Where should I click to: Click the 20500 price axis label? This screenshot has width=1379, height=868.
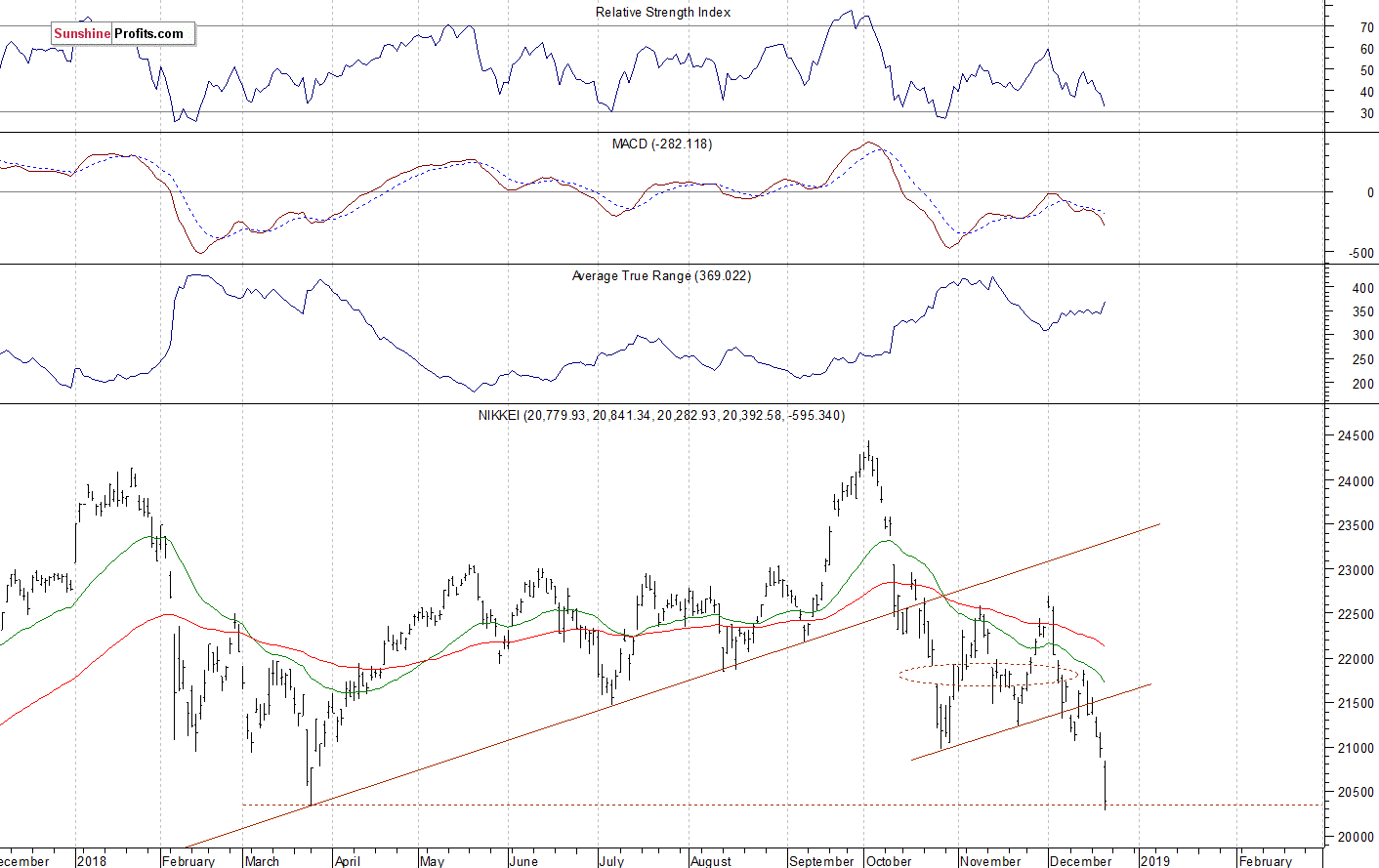[x=1356, y=792]
